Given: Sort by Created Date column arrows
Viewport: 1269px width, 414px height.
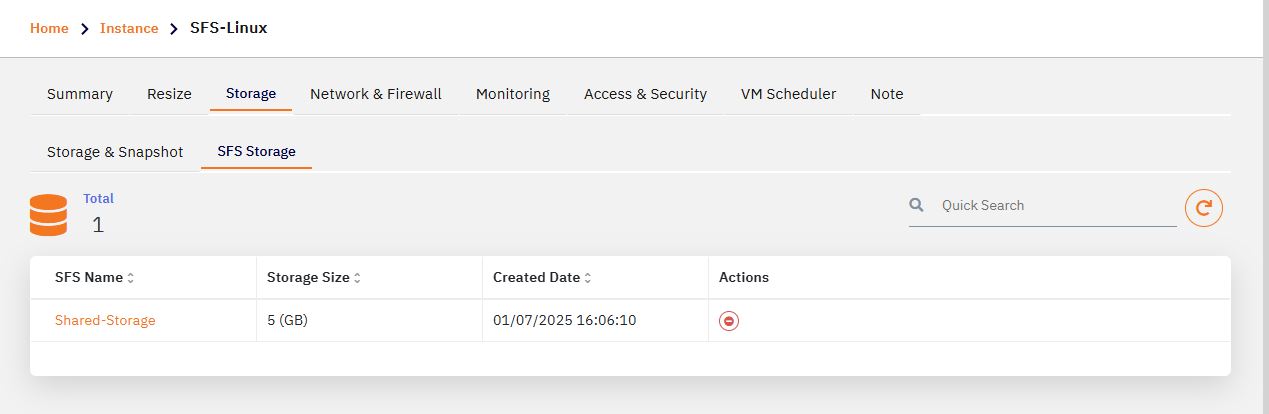Looking at the screenshot, I should coord(588,278).
